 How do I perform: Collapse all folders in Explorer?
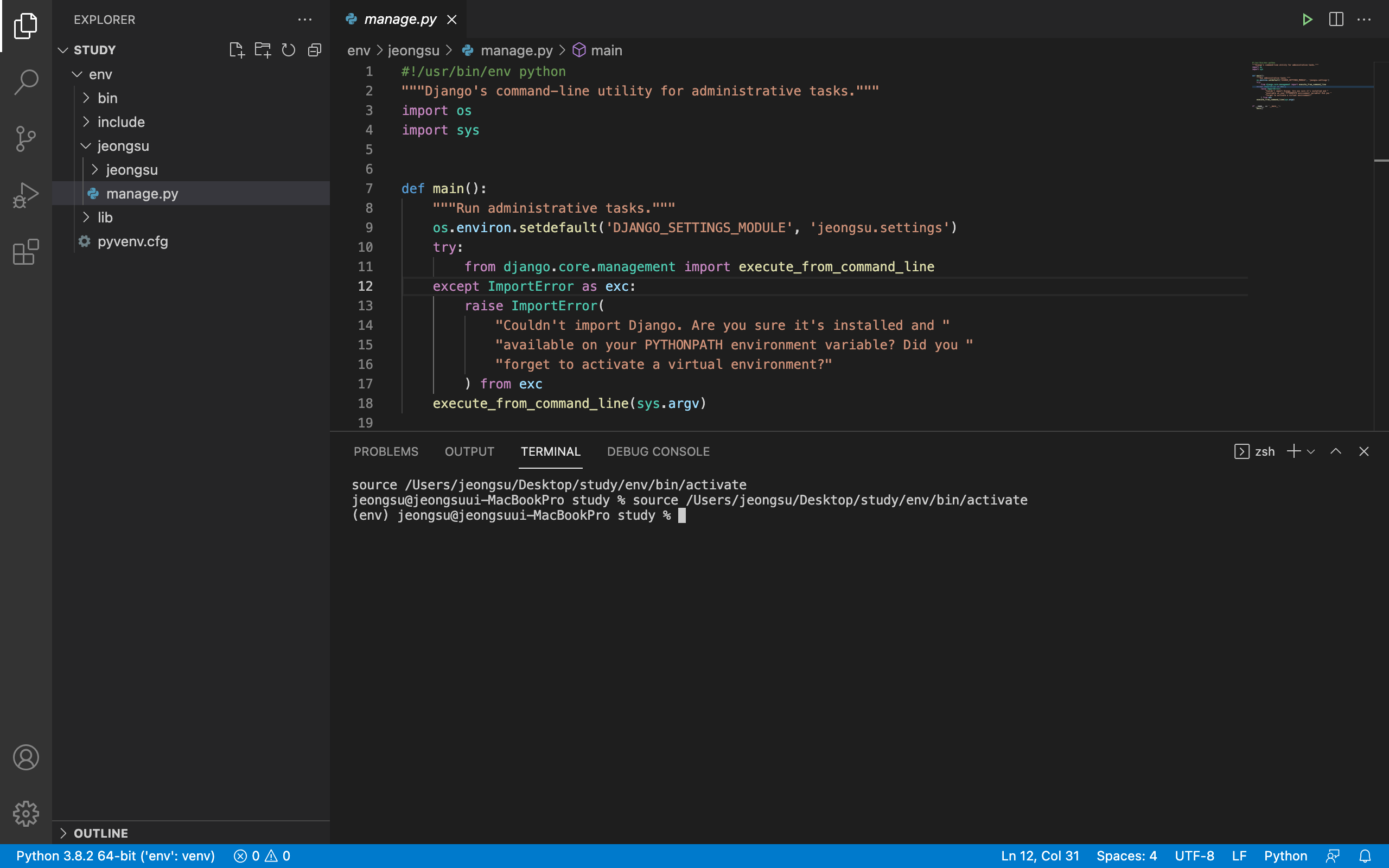(315, 50)
